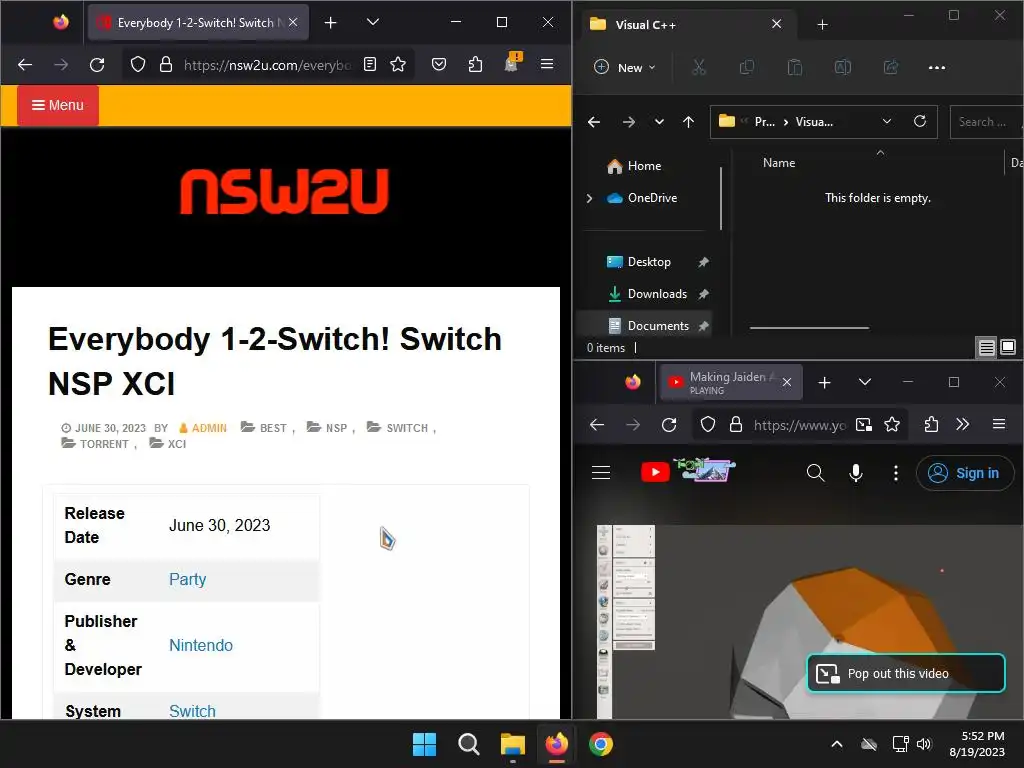This screenshot has height=768, width=1024.
Task: Click the Paste icon in Explorer toolbar
Action: (795, 67)
